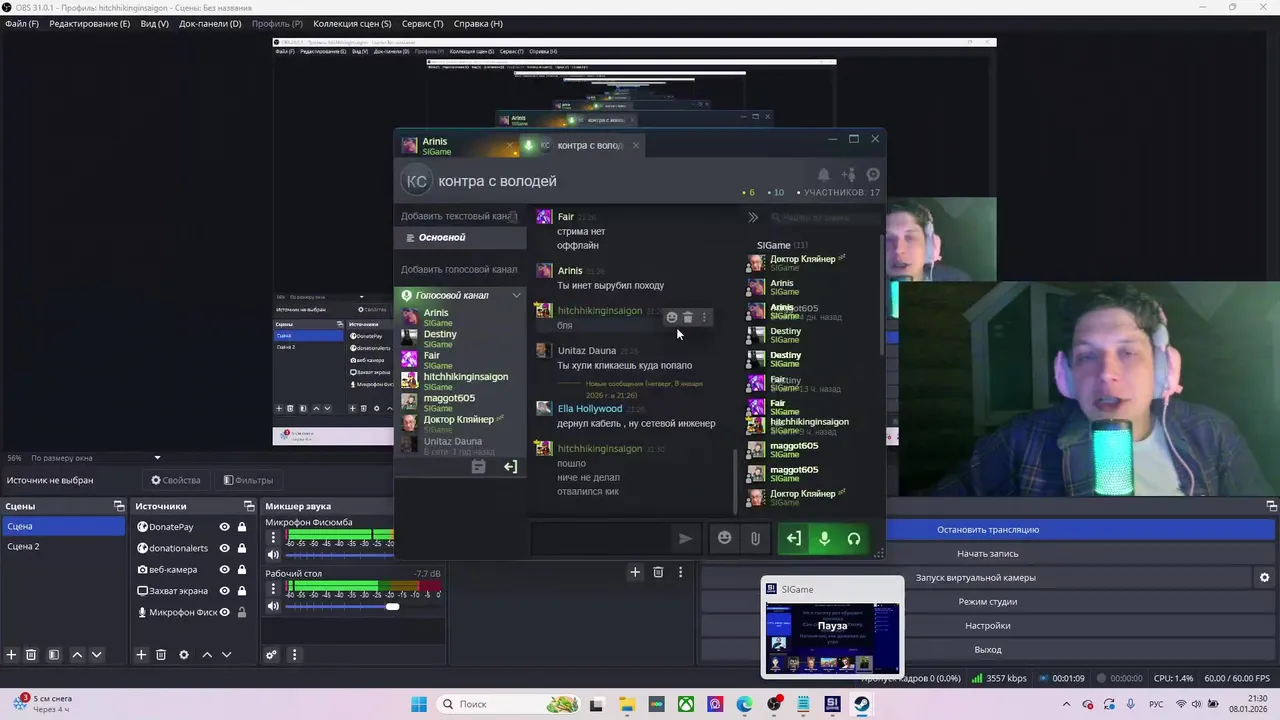Screen dimensions: 1280x720
Task: Open virtual camera settings gear
Action: [1264, 577]
